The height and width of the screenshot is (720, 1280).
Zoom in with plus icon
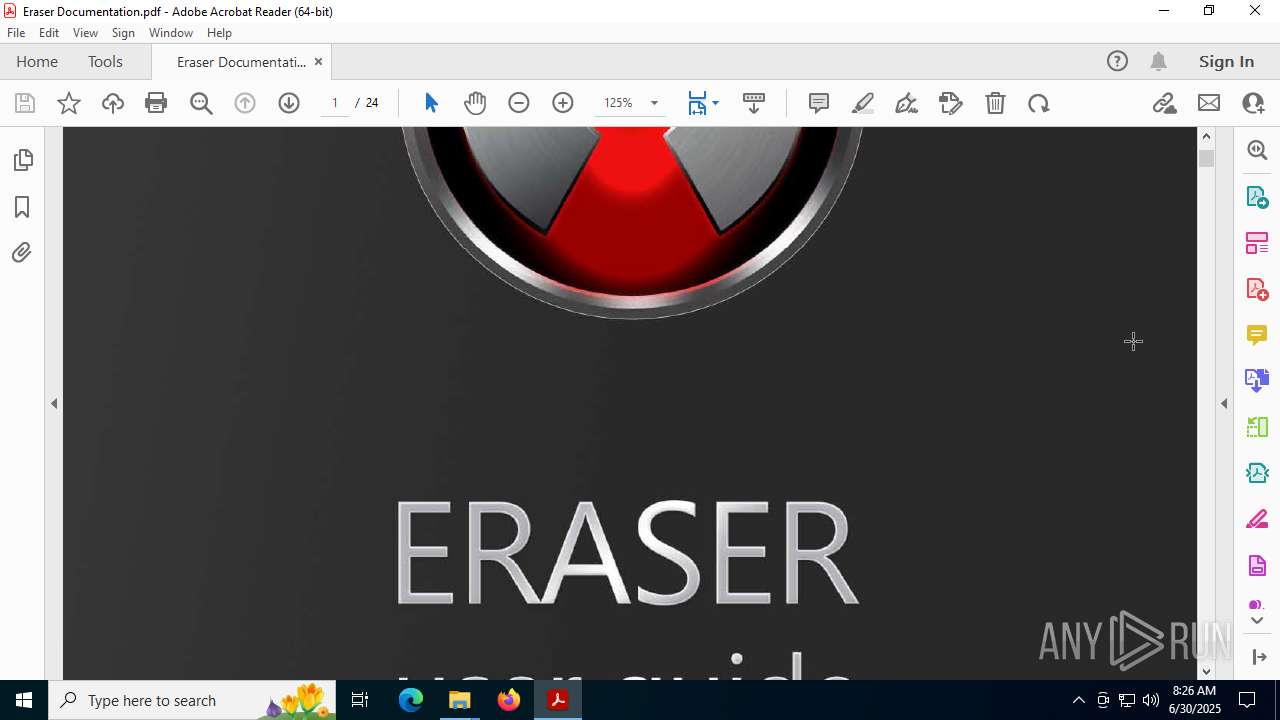click(563, 103)
